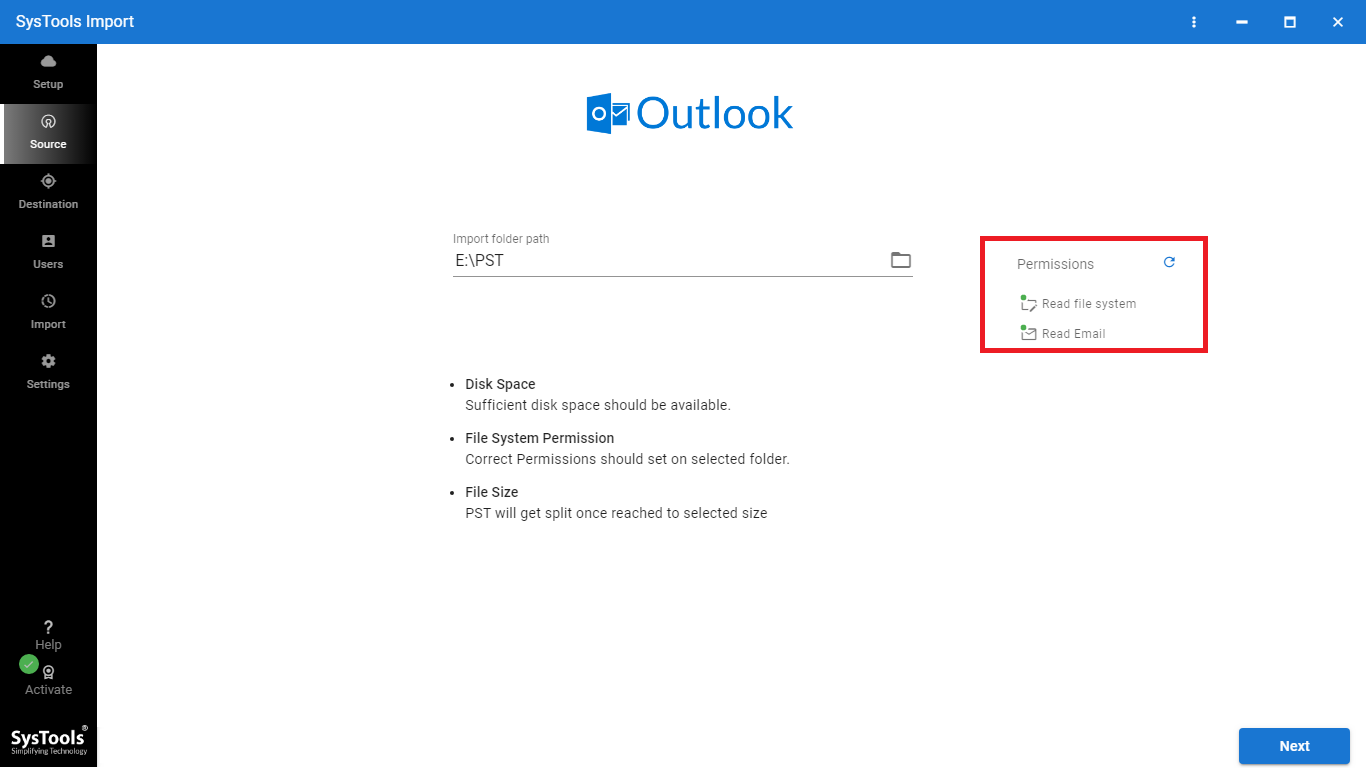1366x768 pixels.
Task: Click the Read Email permission icon
Action: [x=1028, y=333]
